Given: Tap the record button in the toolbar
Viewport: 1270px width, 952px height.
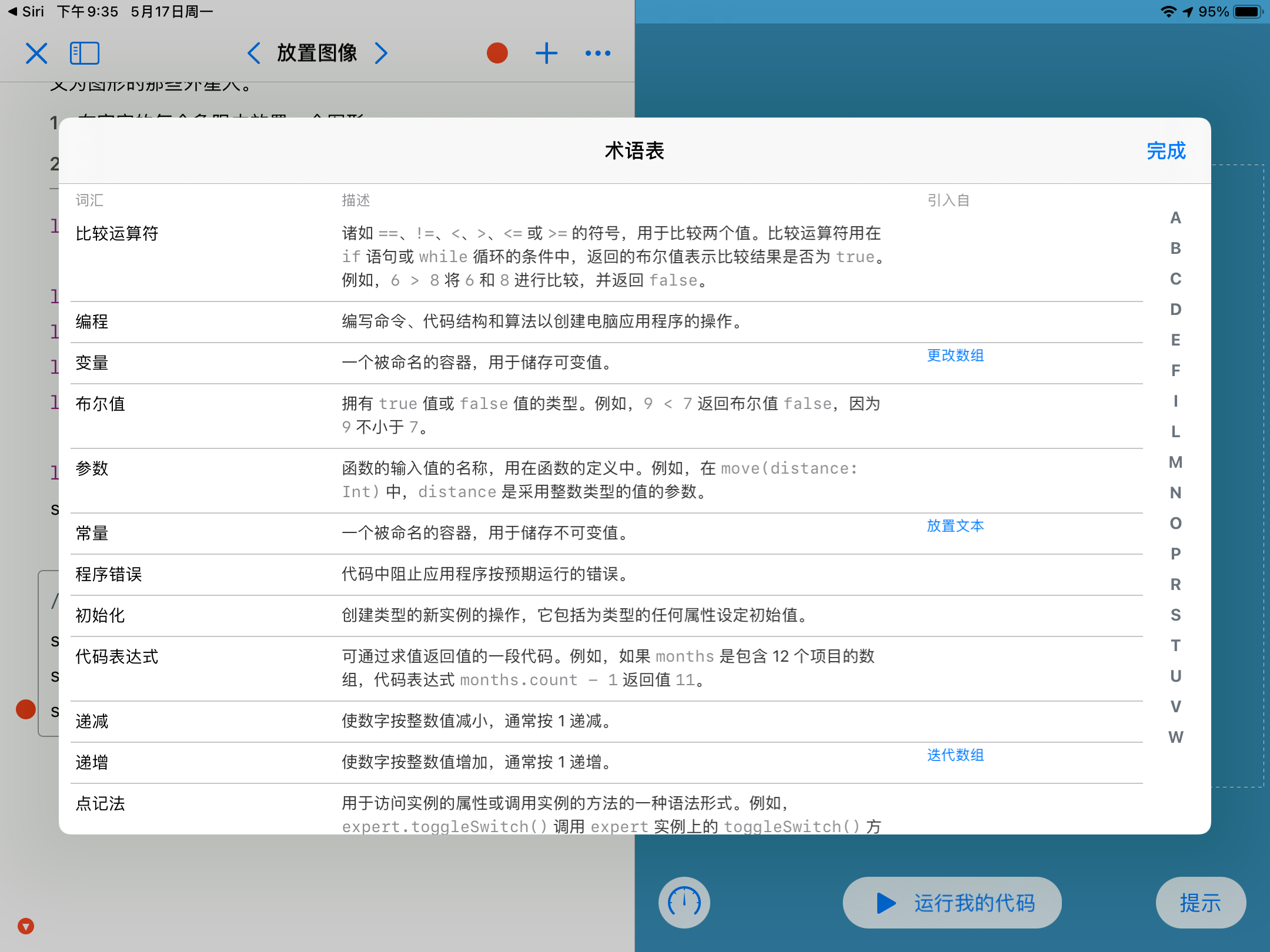Looking at the screenshot, I should [x=497, y=52].
